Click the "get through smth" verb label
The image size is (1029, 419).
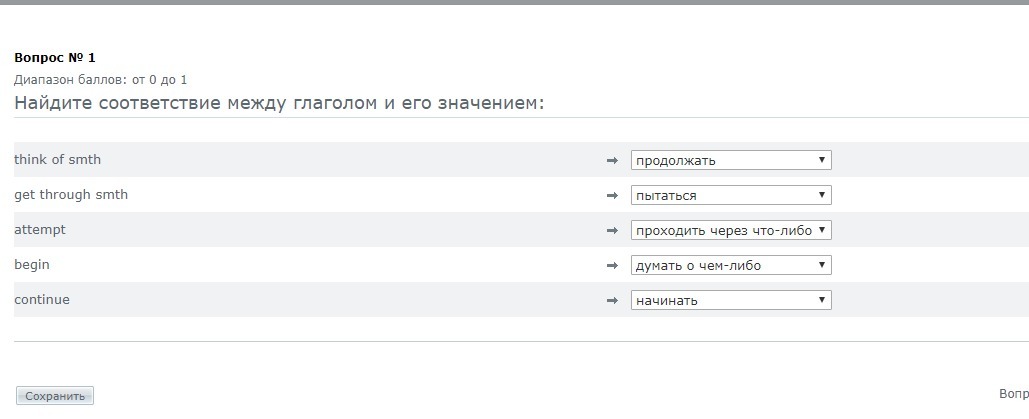pos(71,195)
